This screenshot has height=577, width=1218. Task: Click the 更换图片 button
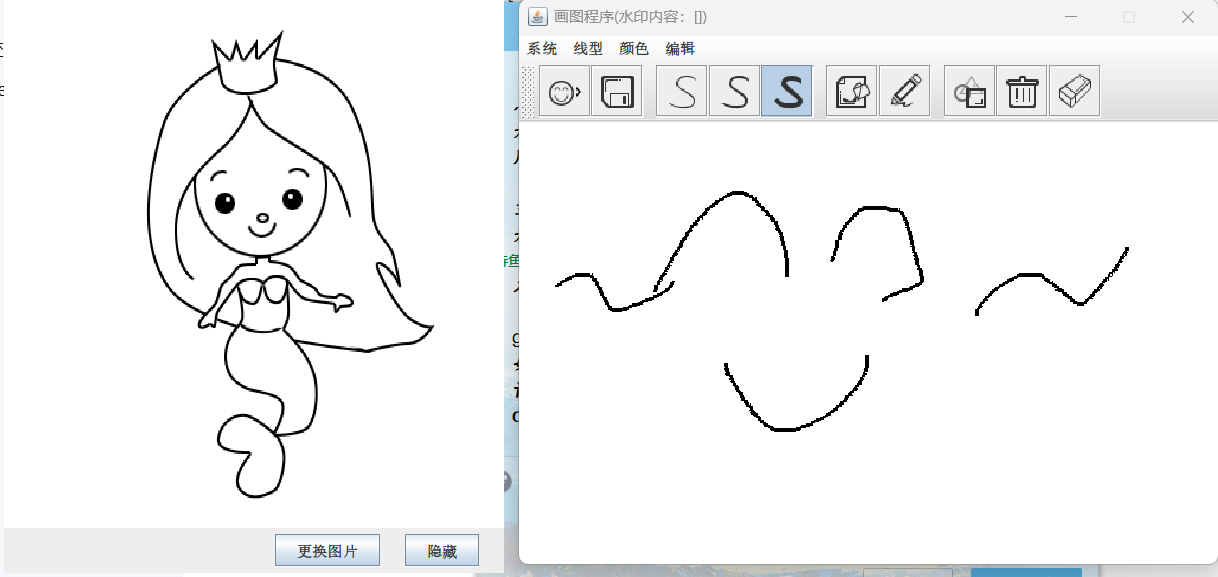click(x=327, y=549)
